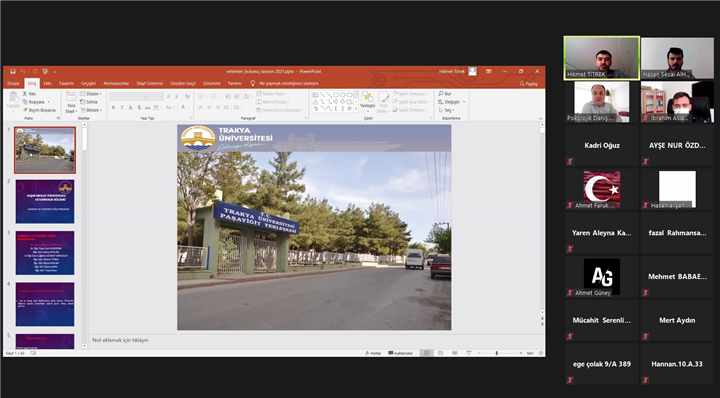Click the Paylaş share button
The image size is (720, 398).
pyautogui.click(x=529, y=84)
